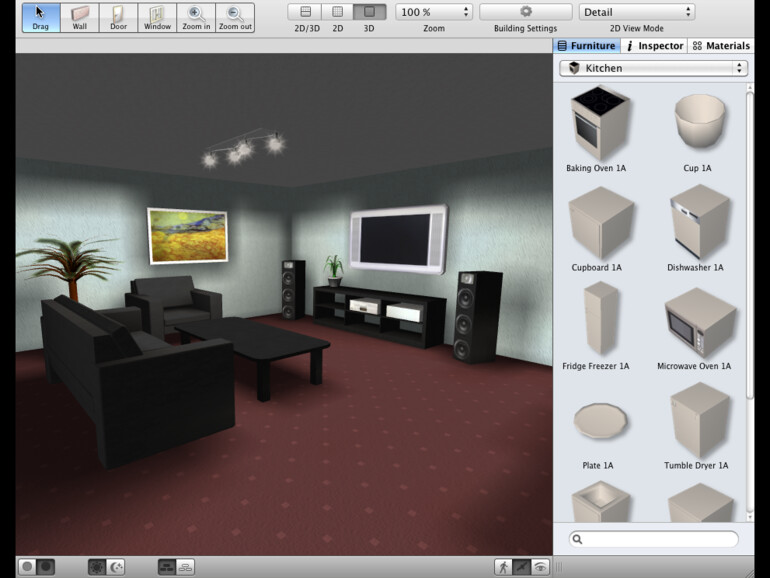
Task: Select the Microwave Oven 1A item
Action: click(695, 329)
